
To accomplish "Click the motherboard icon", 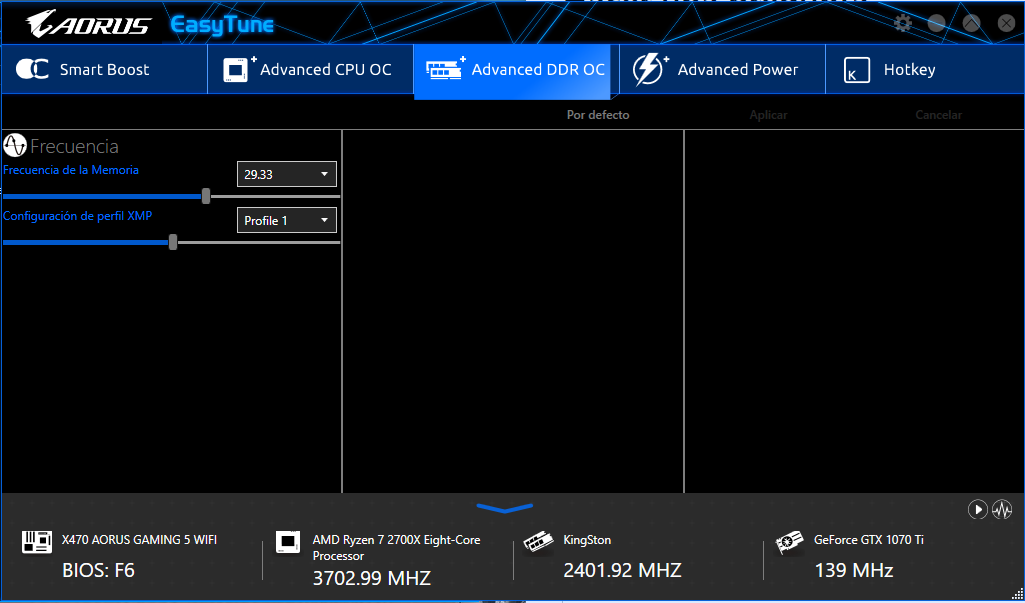I will coord(37,542).
